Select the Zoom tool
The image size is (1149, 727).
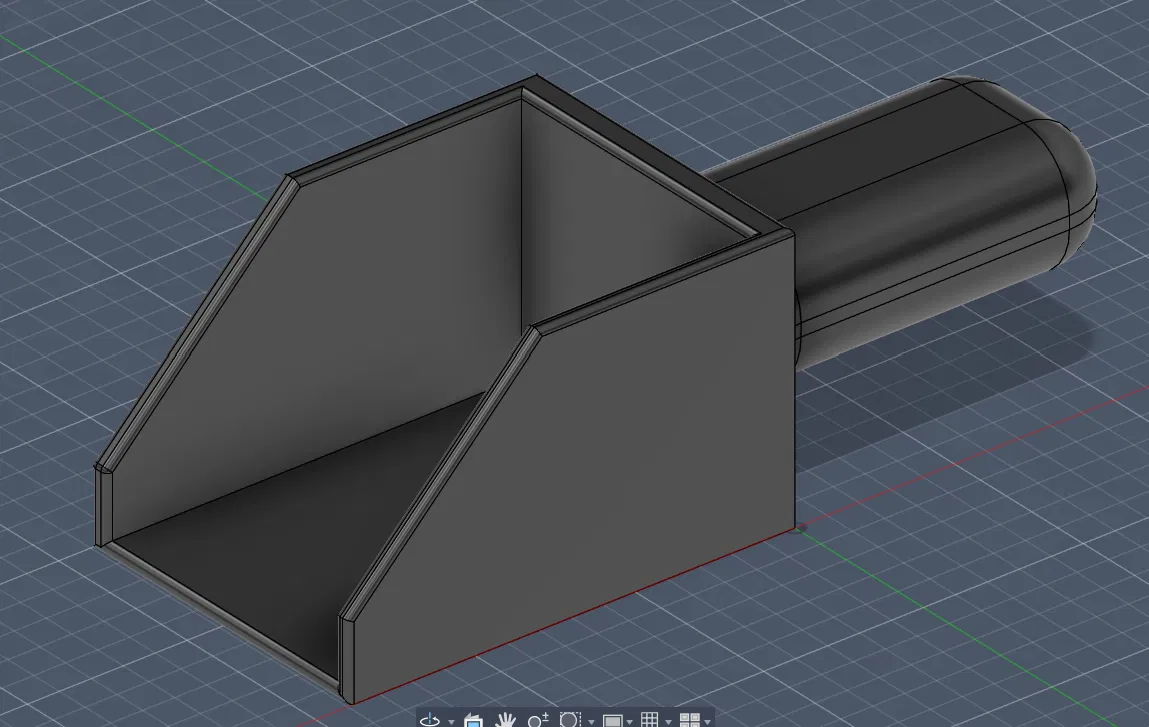[538, 720]
